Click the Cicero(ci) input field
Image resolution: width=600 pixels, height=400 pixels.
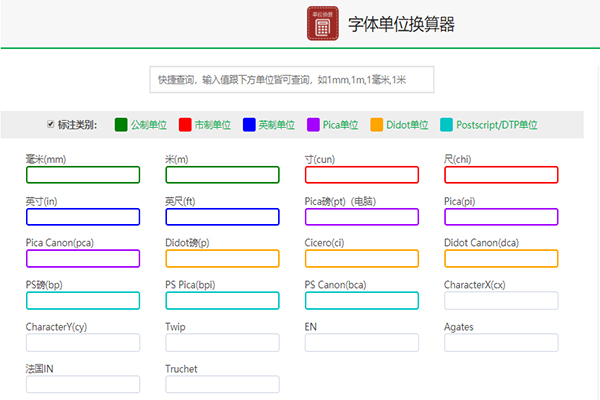click(x=362, y=258)
